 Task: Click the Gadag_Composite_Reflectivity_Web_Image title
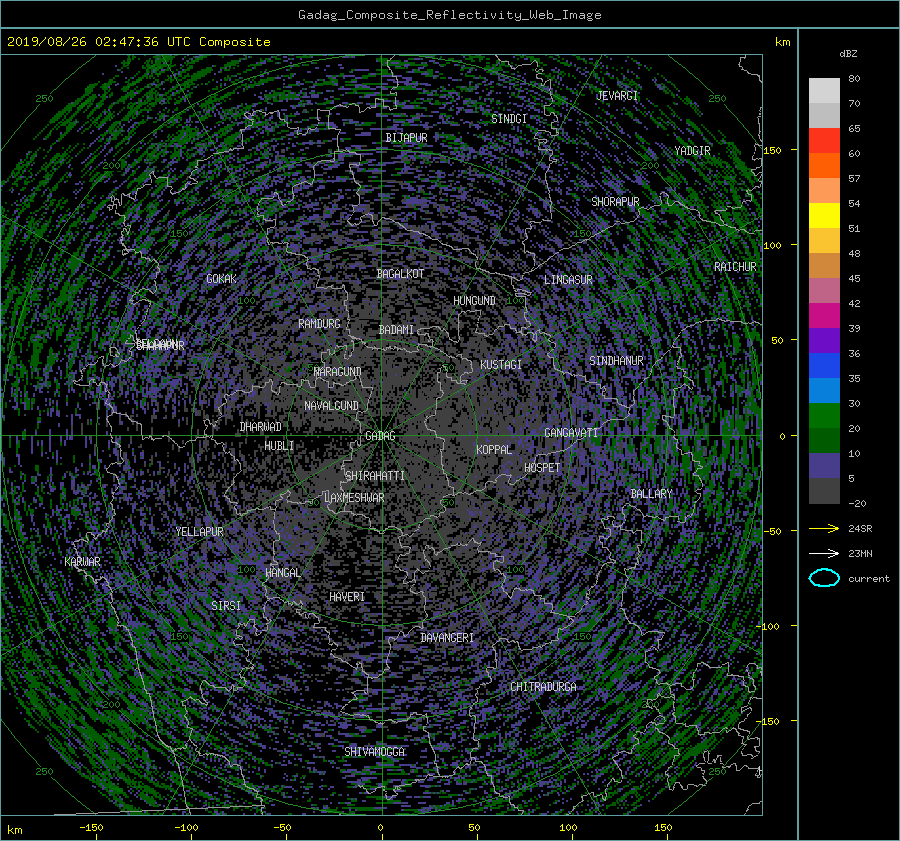tap(449, 15)
